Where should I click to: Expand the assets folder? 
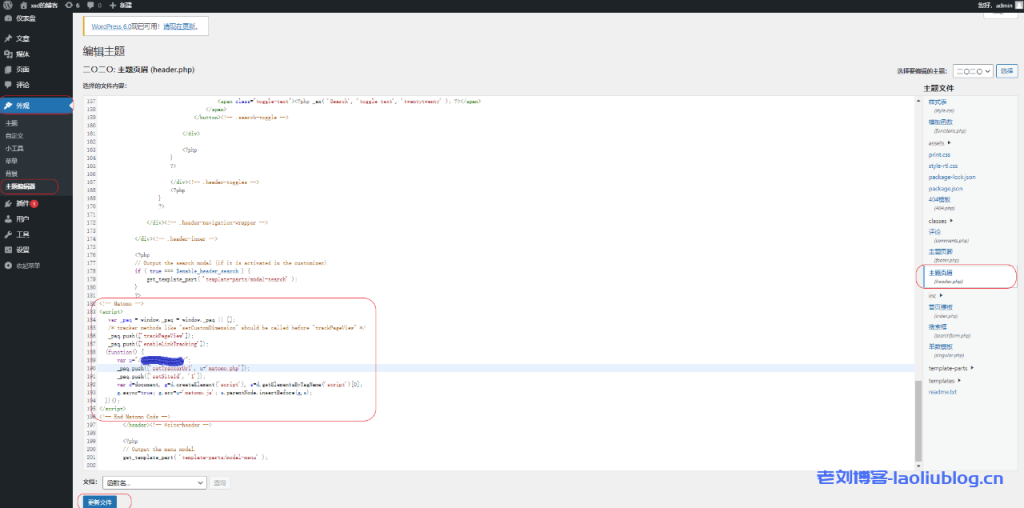point(939,143)
